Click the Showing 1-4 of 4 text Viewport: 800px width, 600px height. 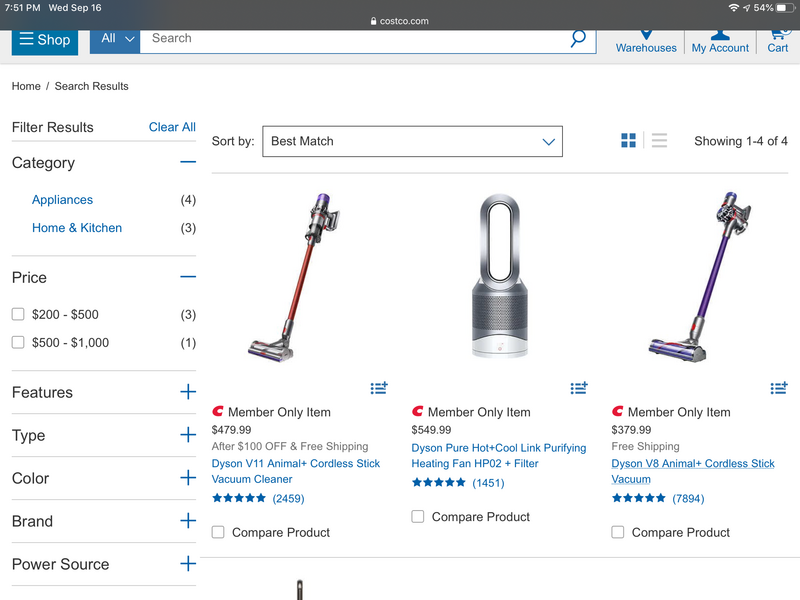741,141
